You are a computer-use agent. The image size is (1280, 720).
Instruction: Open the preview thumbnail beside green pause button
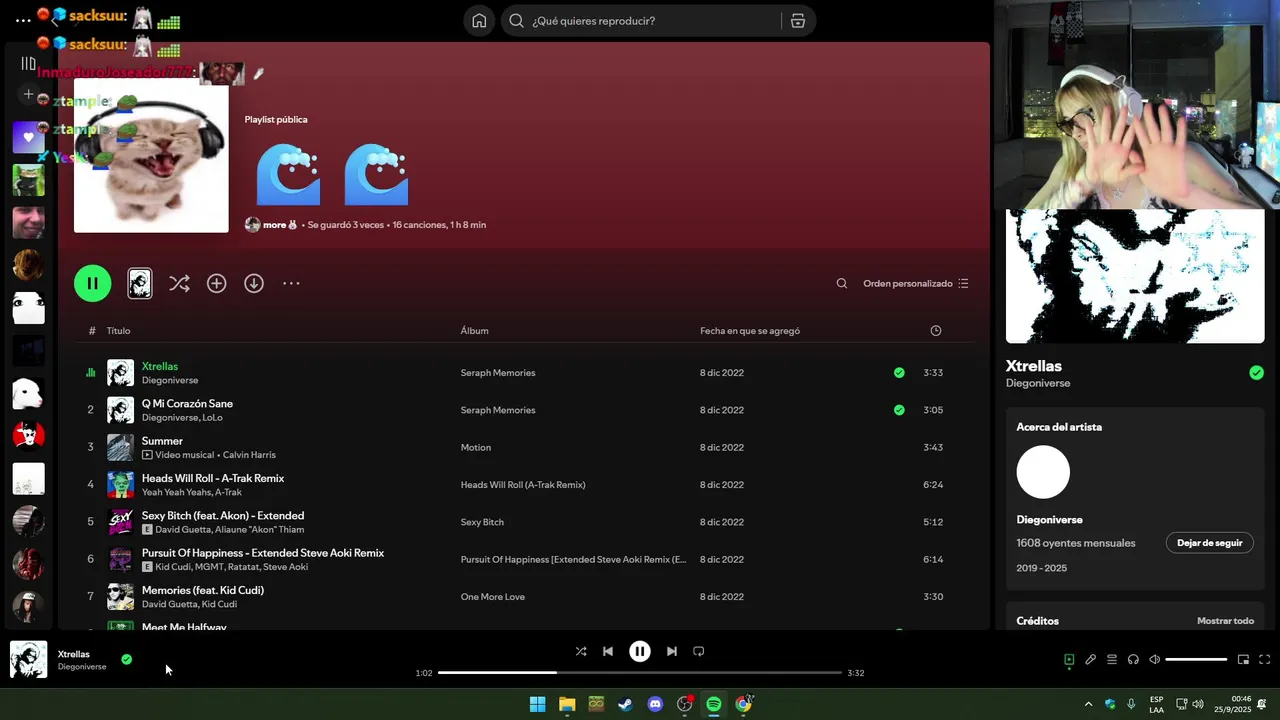[140, 283]
